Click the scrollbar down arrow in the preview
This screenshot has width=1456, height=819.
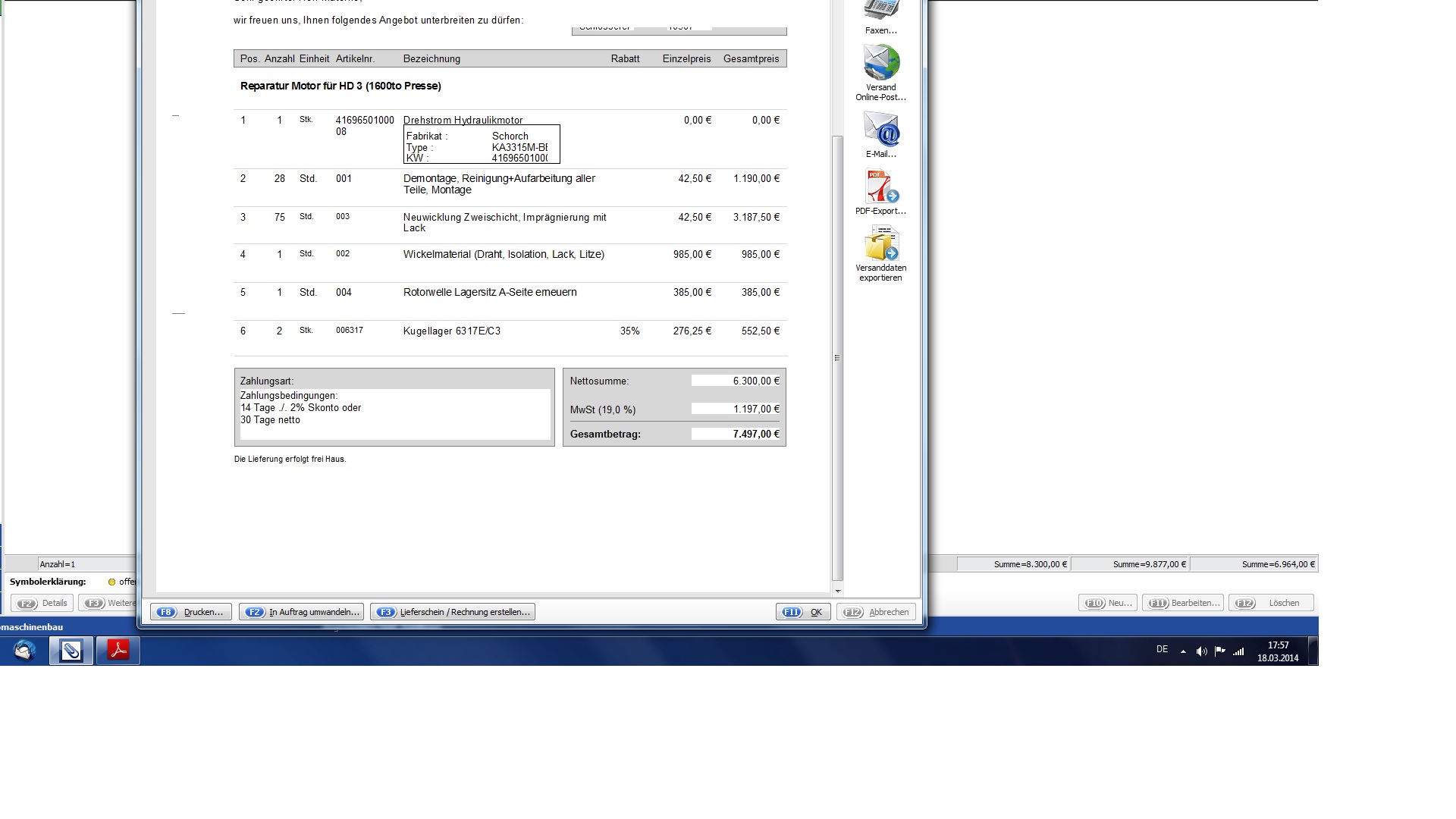click(x=837, y=591)
